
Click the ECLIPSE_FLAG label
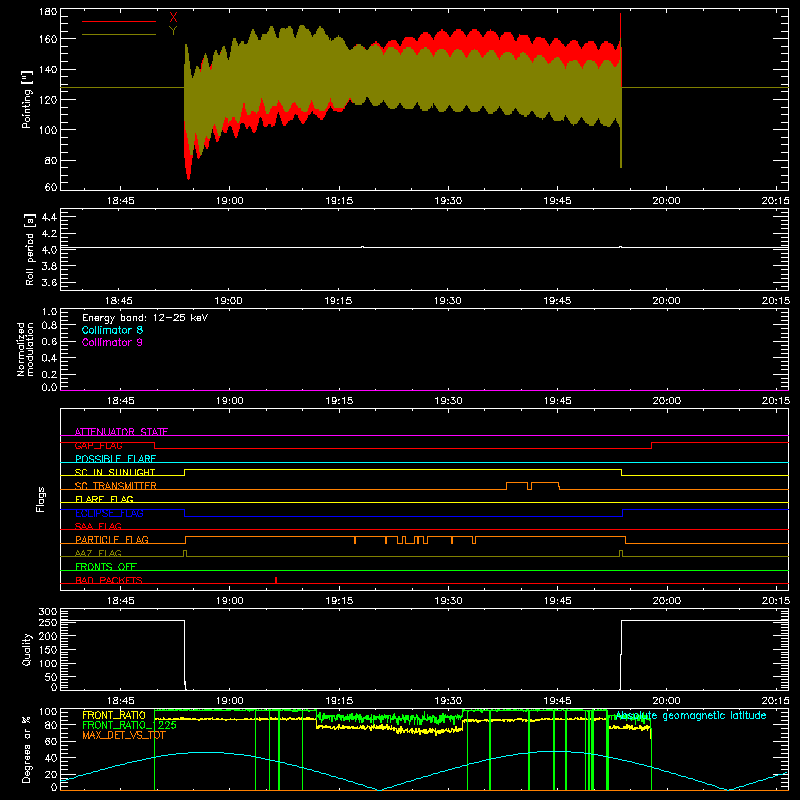coord(109,513)
